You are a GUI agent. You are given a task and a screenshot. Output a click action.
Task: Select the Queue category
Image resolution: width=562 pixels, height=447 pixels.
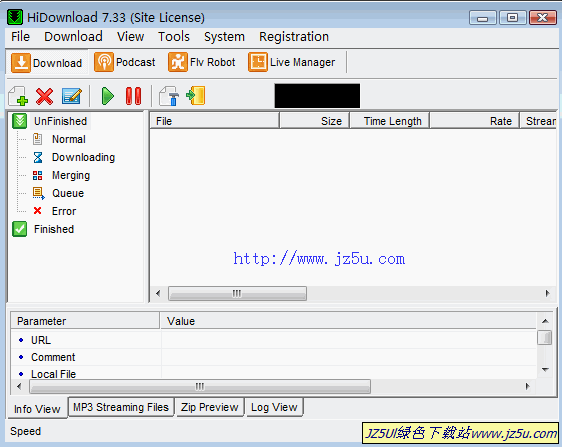(68, 193)
